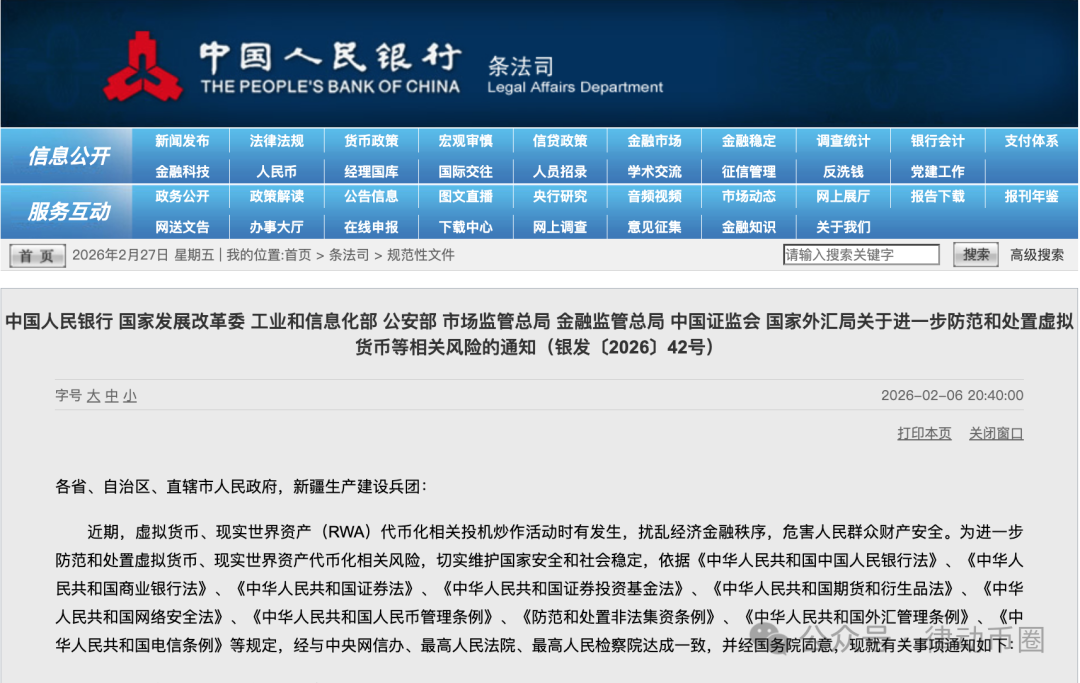Select 货币政策 in the navigation bar
The image size is (1080, 683).
[x=371, y=141]
